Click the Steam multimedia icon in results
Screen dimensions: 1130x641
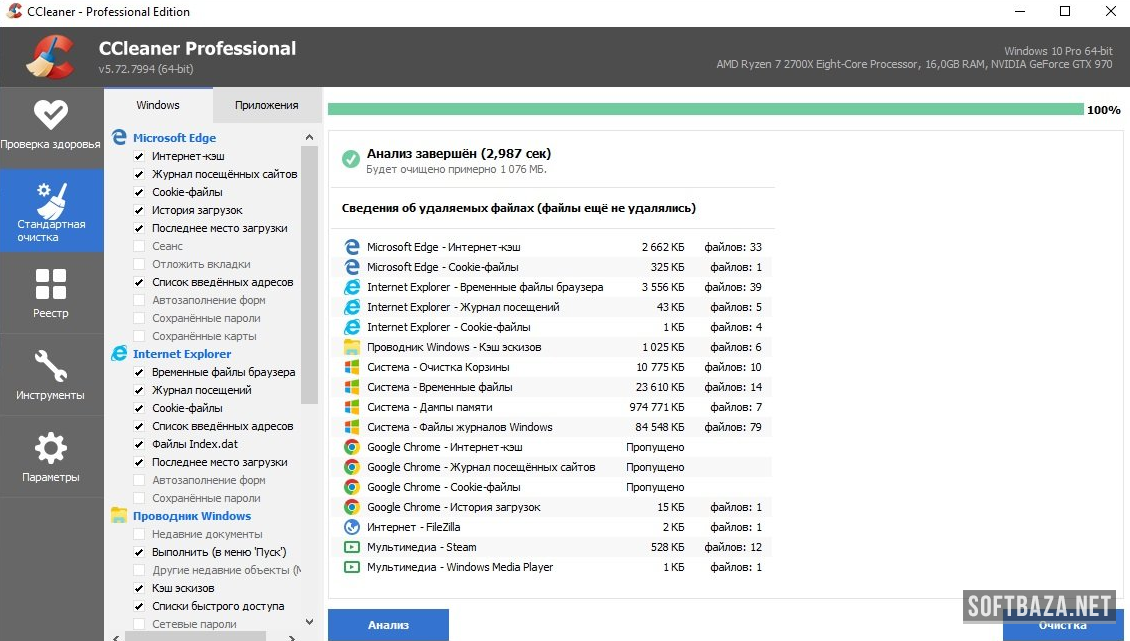pyautogui.click(x=352, y=547)
